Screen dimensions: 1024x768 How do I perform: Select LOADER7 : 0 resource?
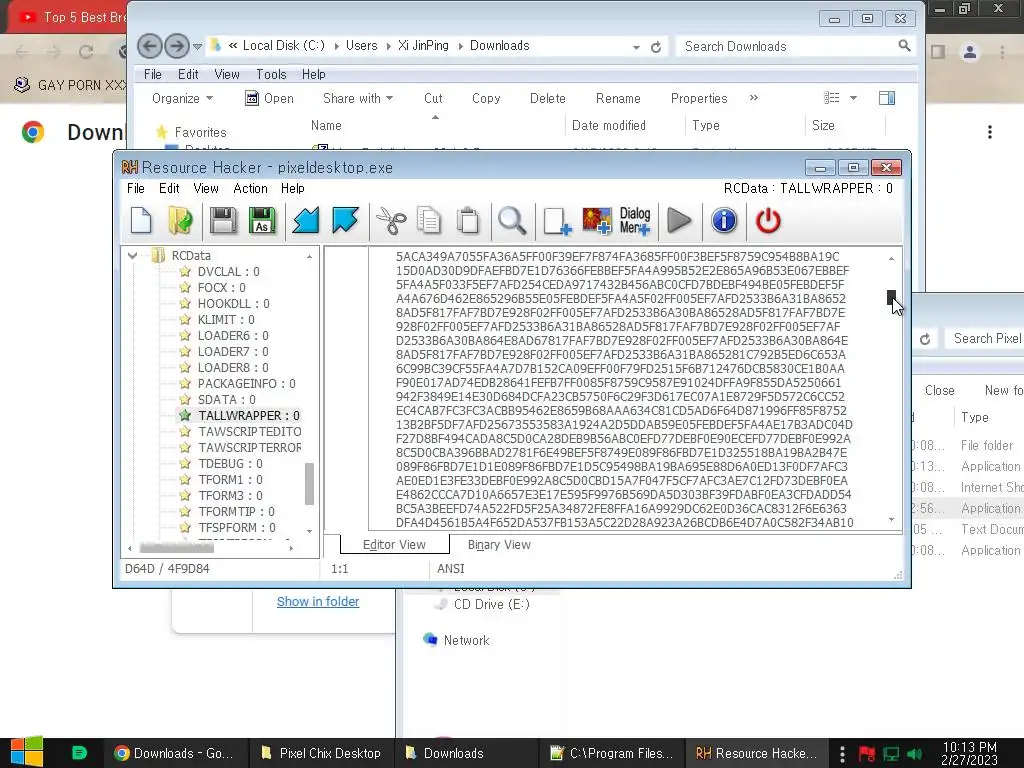point(232,351)
